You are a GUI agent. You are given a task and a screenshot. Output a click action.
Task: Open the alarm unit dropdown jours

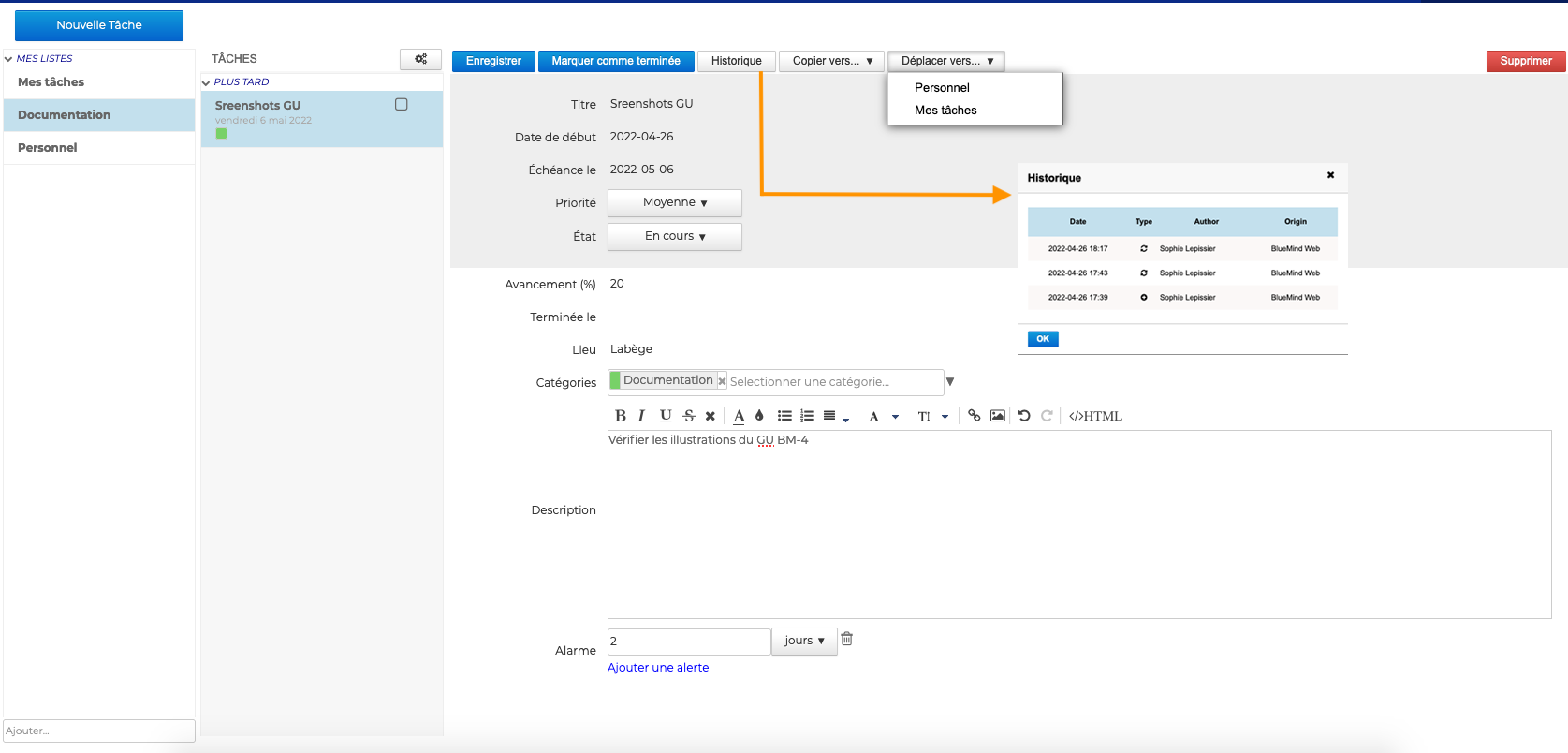(x=804, y=641)
